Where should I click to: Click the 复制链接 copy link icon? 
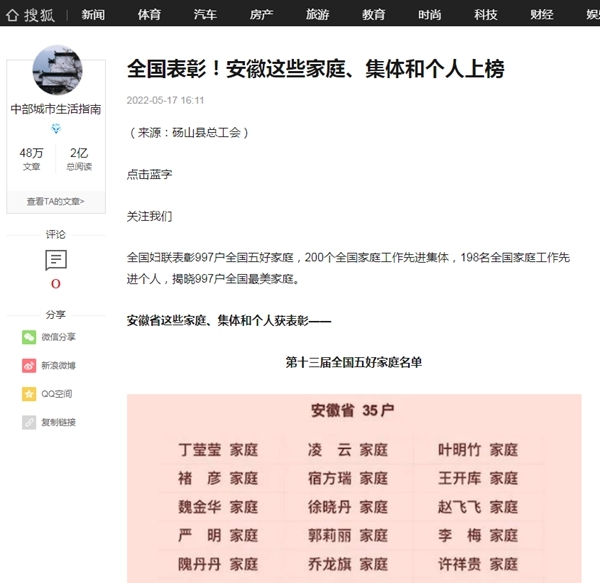pos(29,422)
